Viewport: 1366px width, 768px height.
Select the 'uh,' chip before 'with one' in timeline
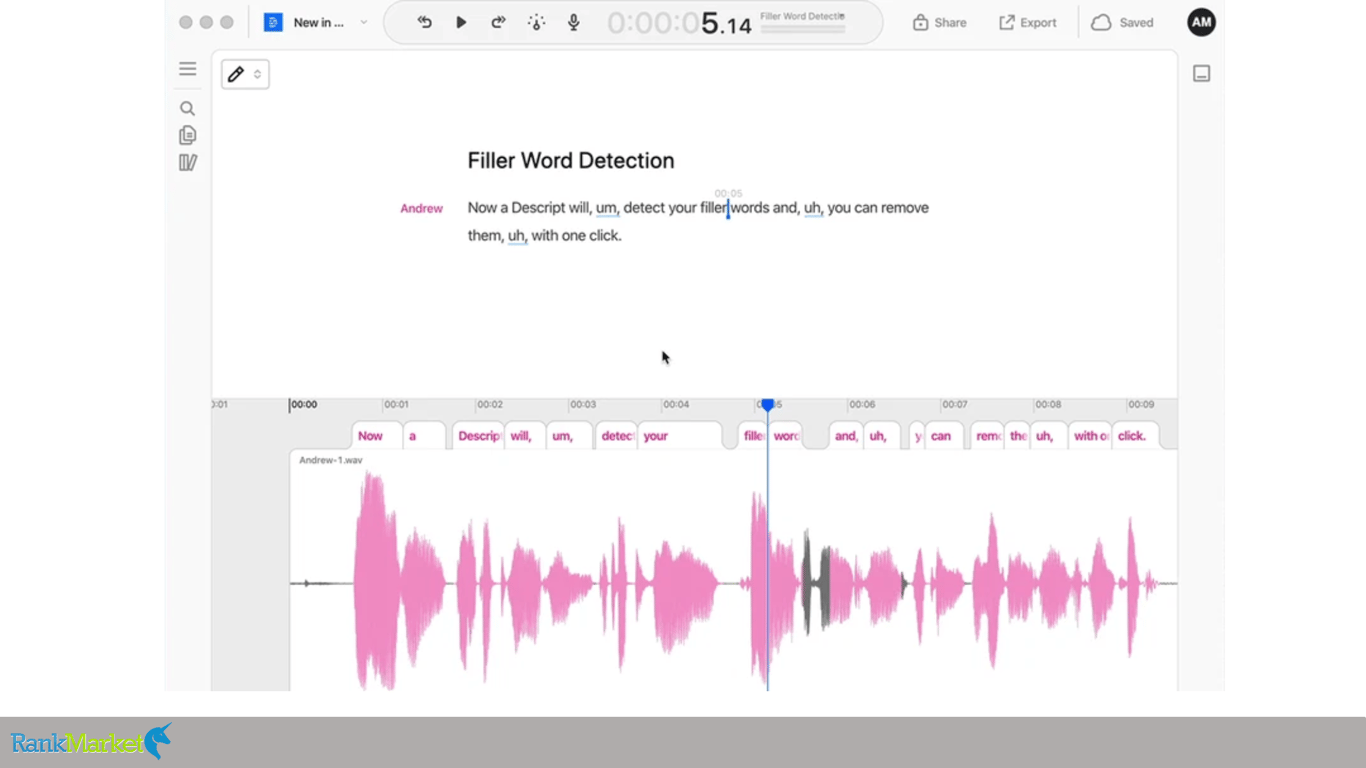(x=1047, y=436)
